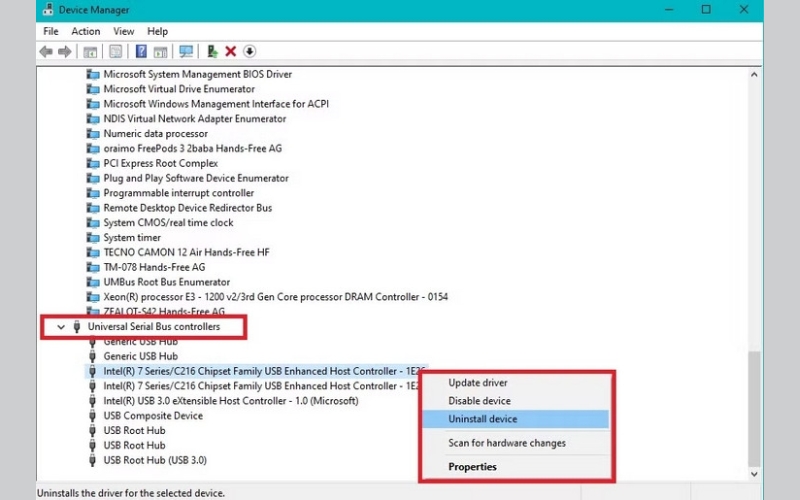Select Microsoft Virtual Drive Enumerator row
800x500 pixels.
[179, 89]
